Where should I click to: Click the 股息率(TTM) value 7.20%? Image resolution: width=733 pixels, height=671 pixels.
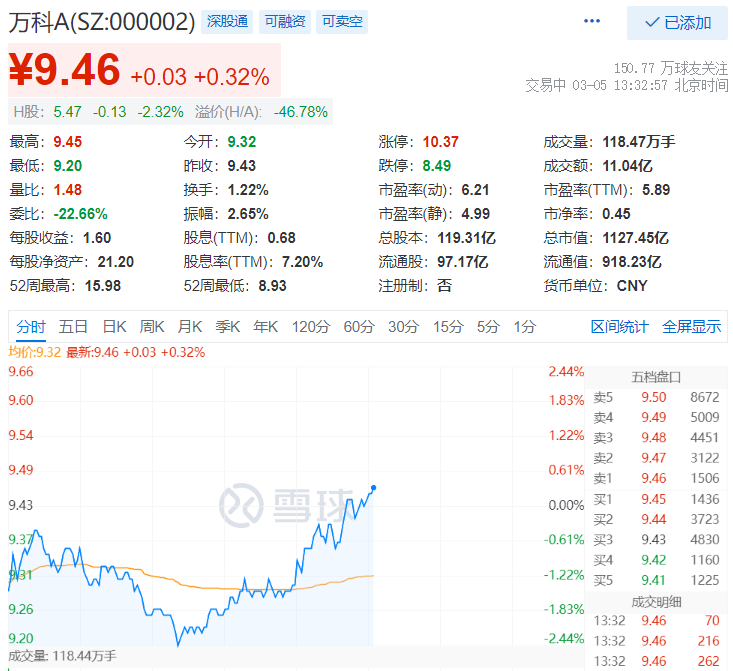(x=302, y=262)
